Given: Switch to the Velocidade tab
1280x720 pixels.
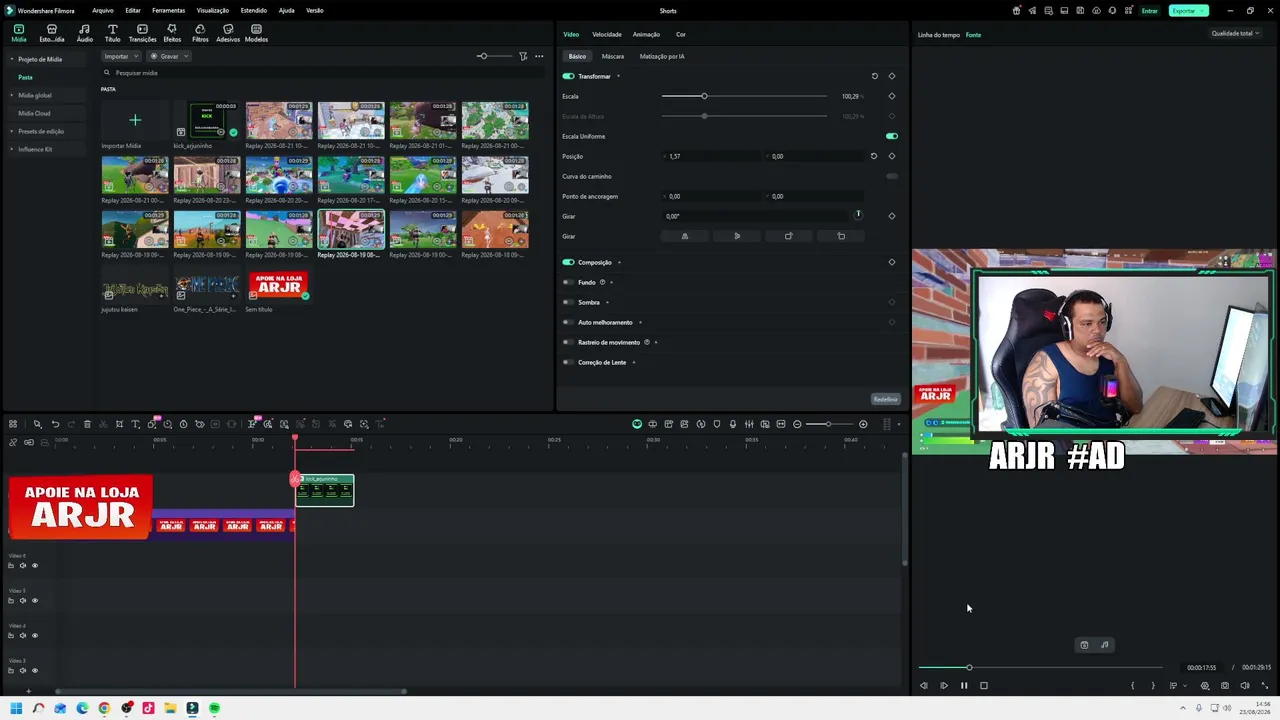Looking at the screenshot, I should [x=607, y=34].
